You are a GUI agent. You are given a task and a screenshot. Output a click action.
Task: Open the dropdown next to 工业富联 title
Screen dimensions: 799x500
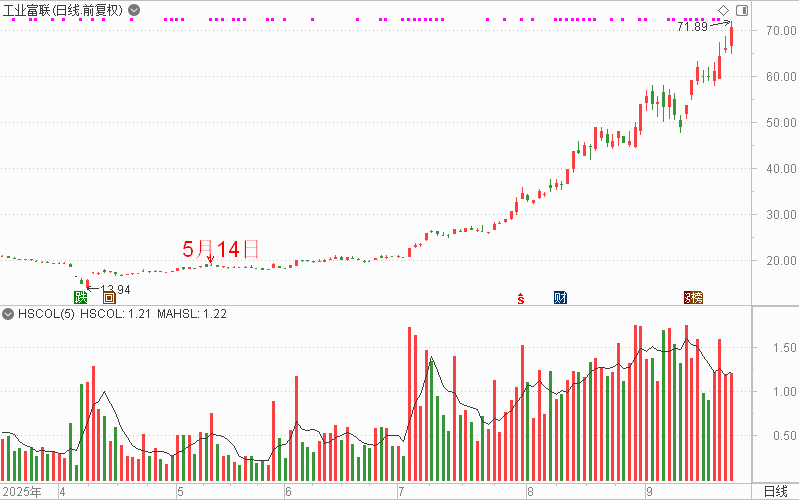[x=134, y=10]
